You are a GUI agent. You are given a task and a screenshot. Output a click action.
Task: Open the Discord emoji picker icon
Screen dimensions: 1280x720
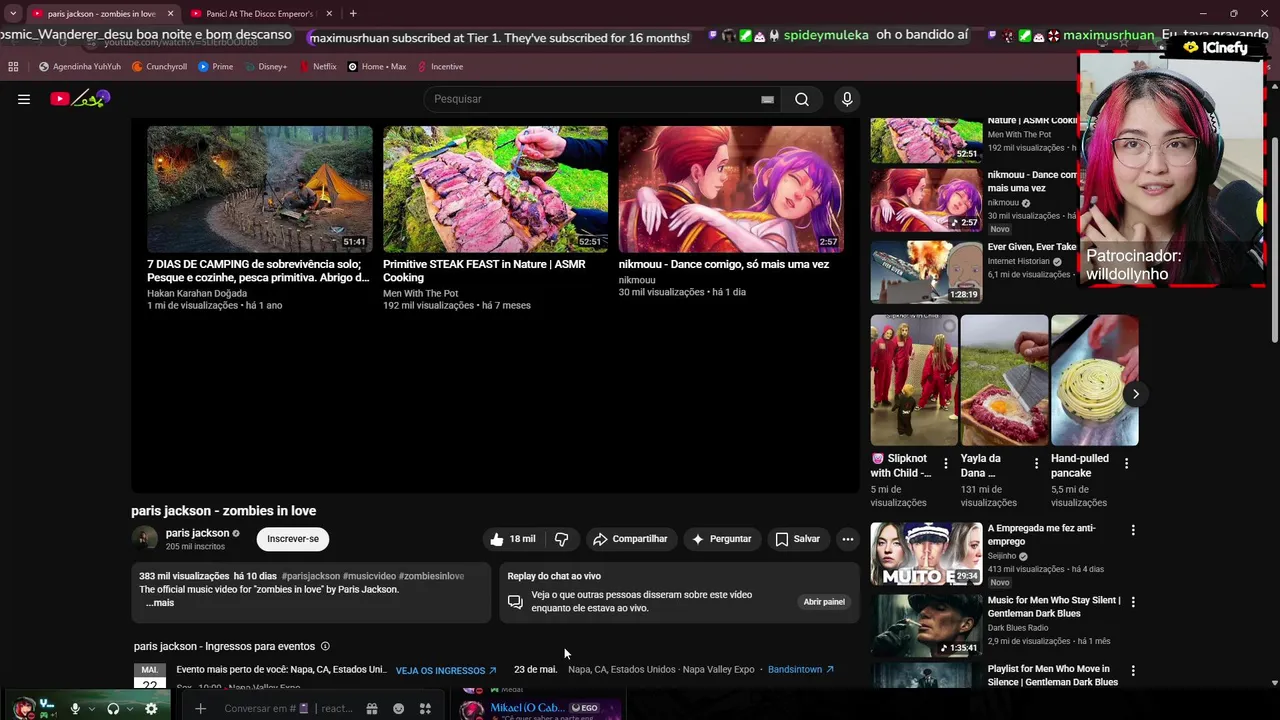(x=398, y=709)
